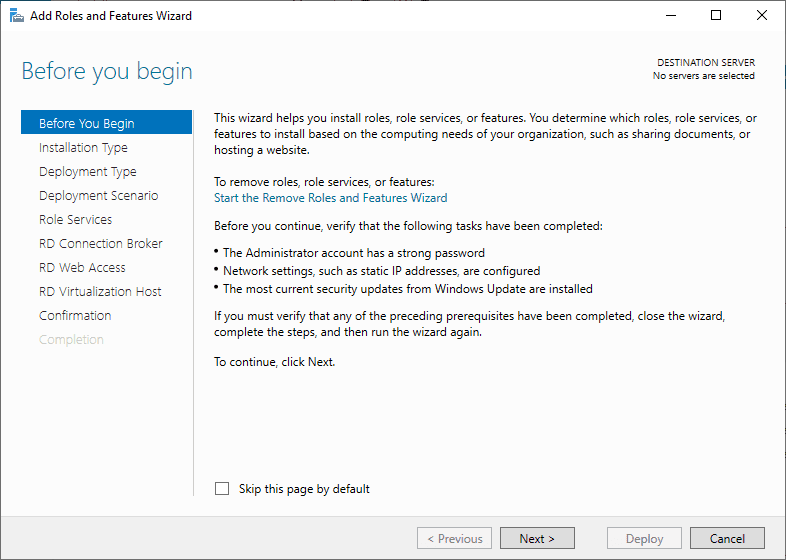Screen dimensions: 786x560
Task: Maximize the wizard window
Action: (x=716, y=16)
